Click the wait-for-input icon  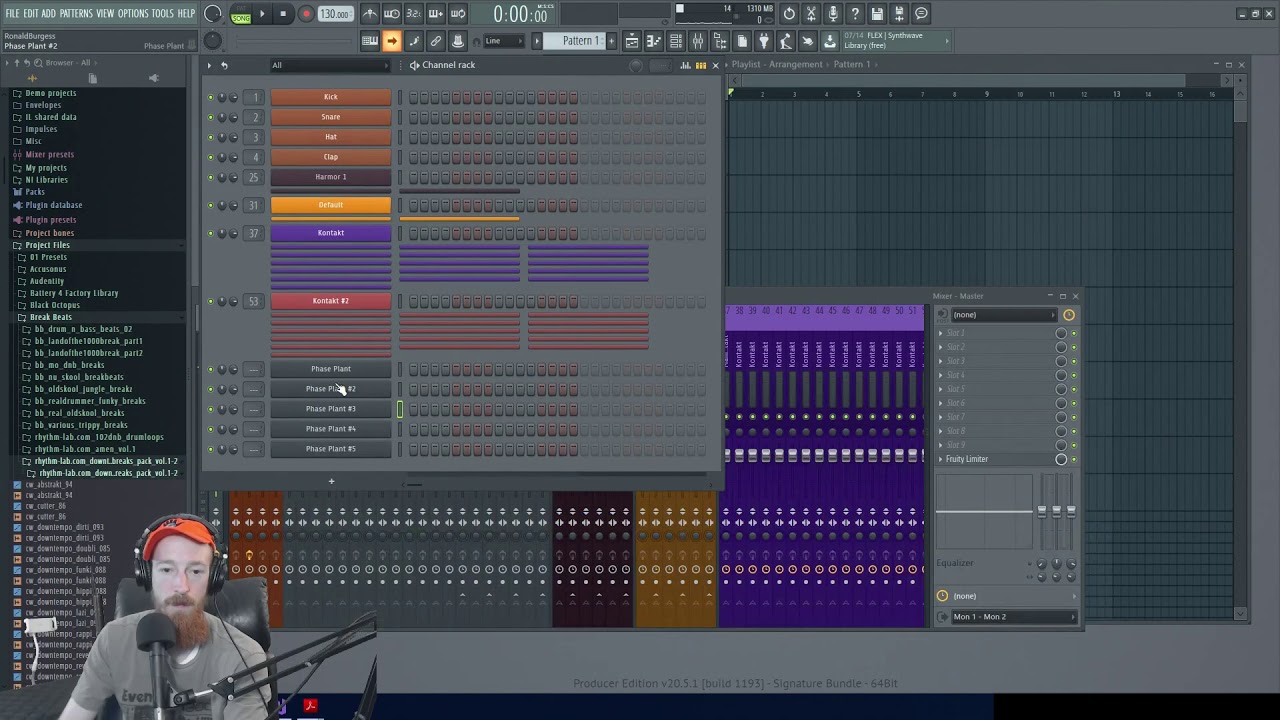click(392, 14)
